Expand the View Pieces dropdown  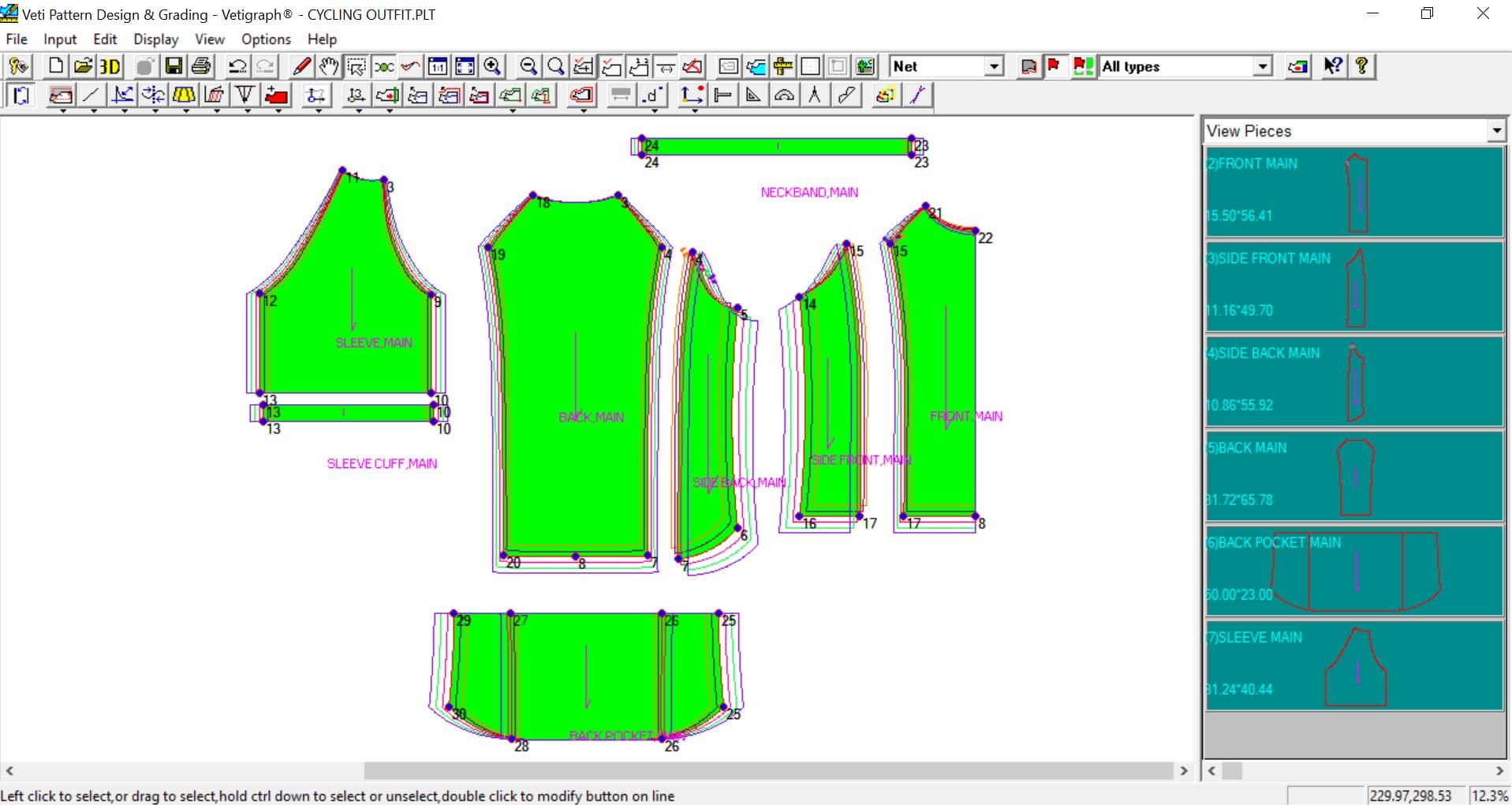coord(1496,130)
